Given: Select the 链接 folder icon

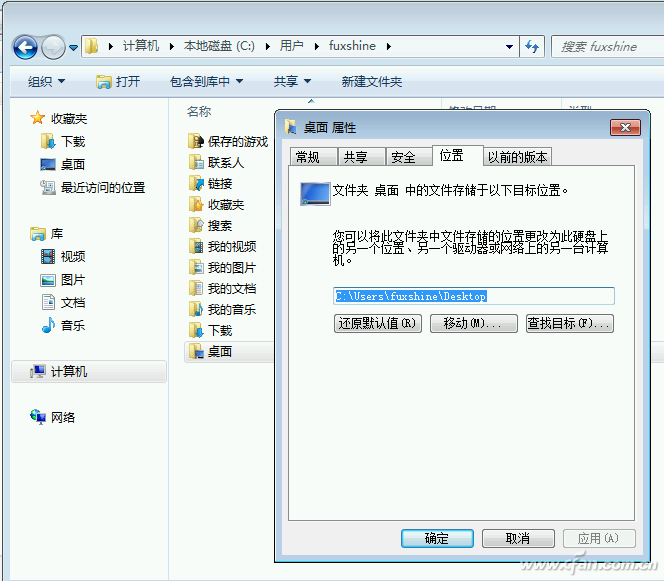Looking at the screenshot, I should (196, 183).
